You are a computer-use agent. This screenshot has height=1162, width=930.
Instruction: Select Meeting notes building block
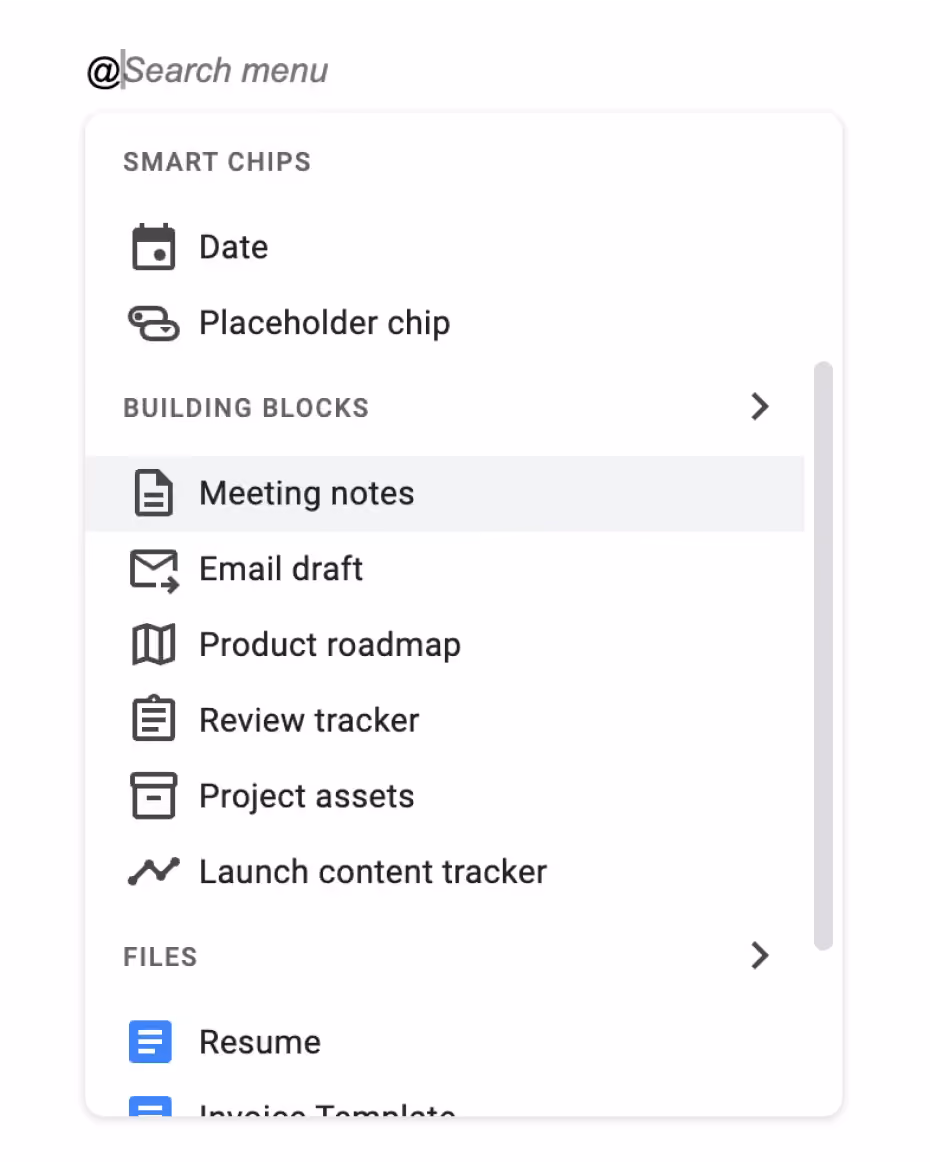[445, 494]
